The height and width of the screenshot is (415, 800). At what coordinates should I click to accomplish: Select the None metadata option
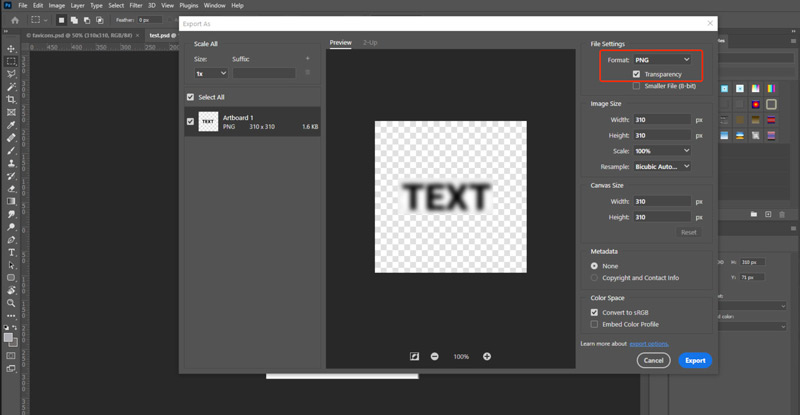click(594, 266)
